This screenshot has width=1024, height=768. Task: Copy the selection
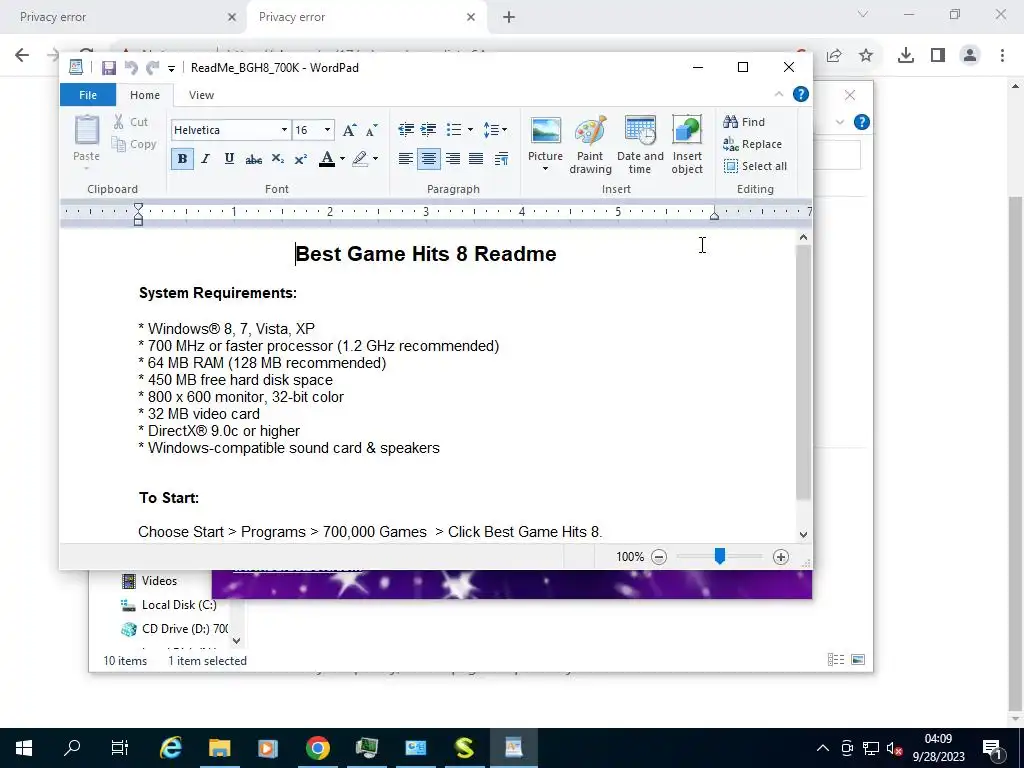tap(134, 144)
